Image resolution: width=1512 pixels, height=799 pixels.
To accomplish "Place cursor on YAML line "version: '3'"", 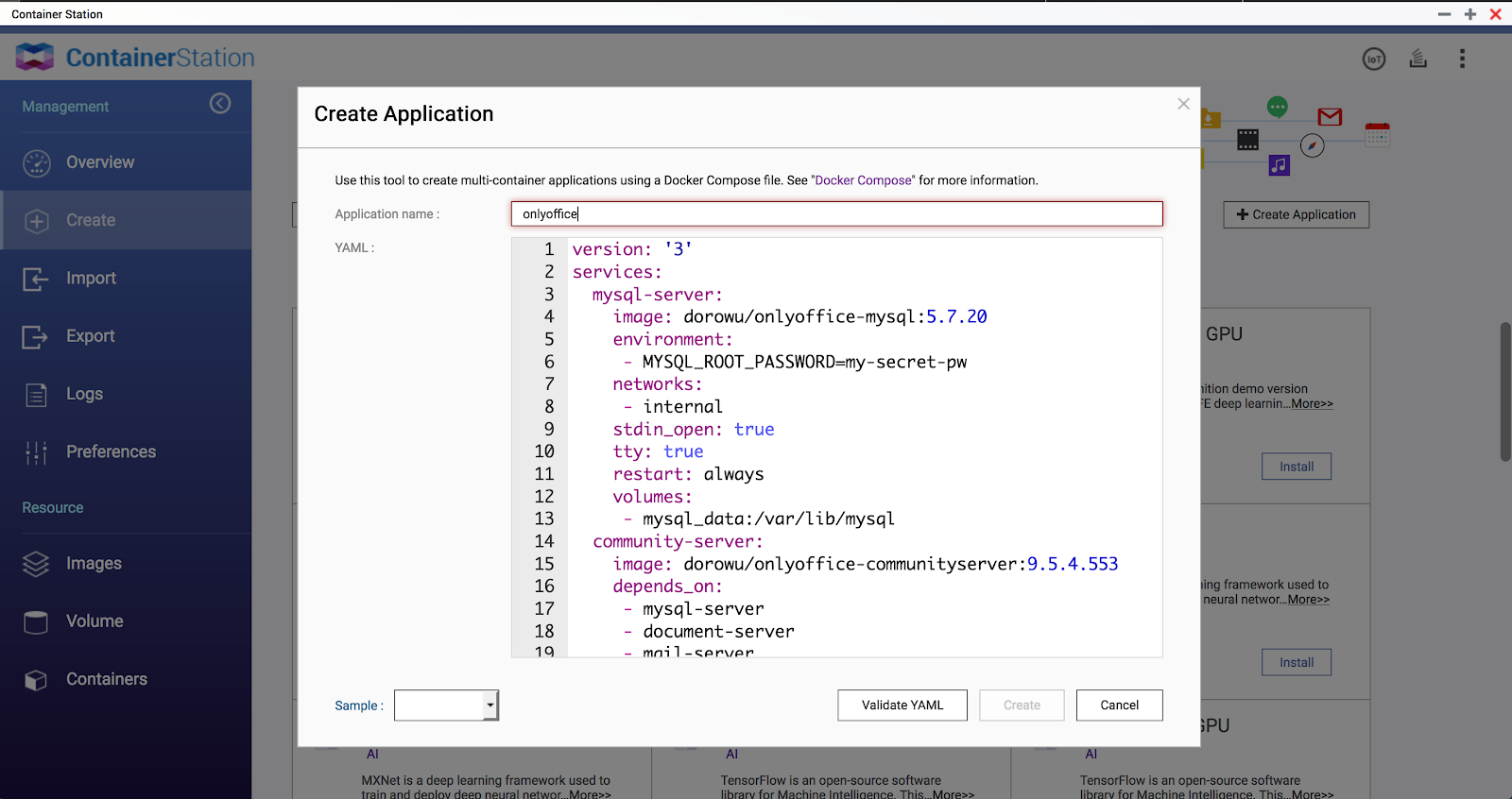I will click(x=632, y=249).
